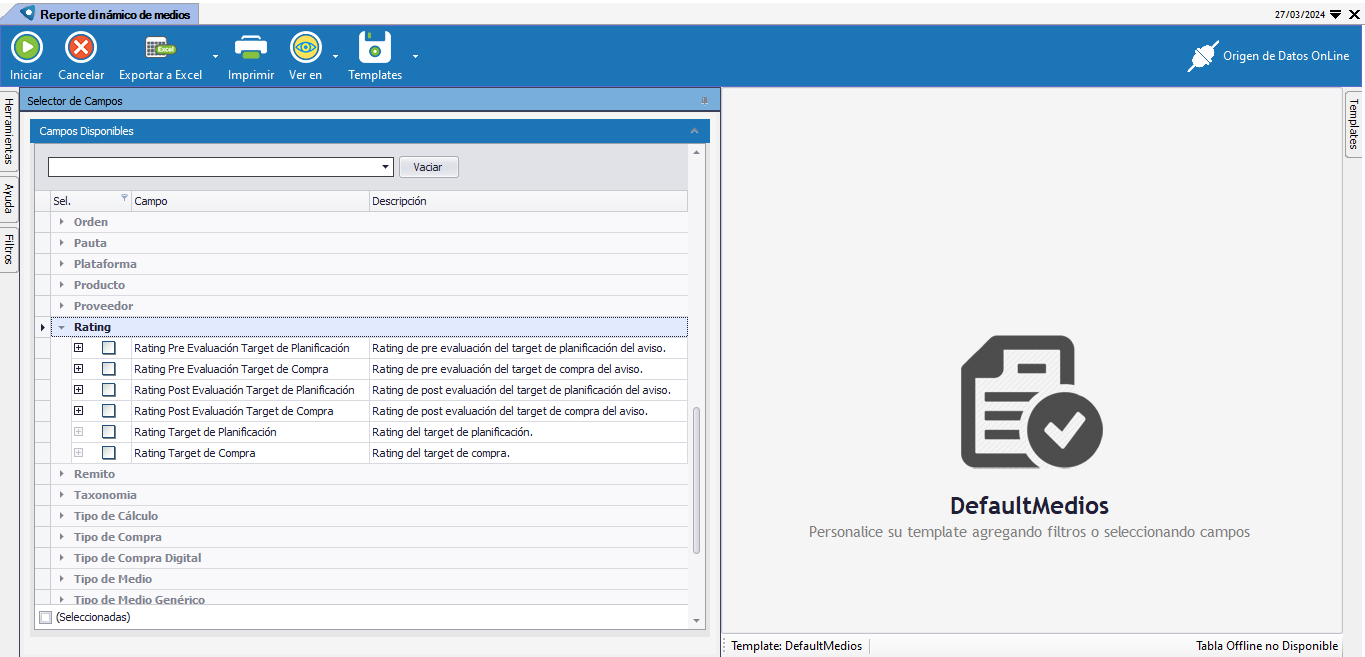Sort by the Descripción column header
The image size is (1365, 657).
click(x=528, y=201)
